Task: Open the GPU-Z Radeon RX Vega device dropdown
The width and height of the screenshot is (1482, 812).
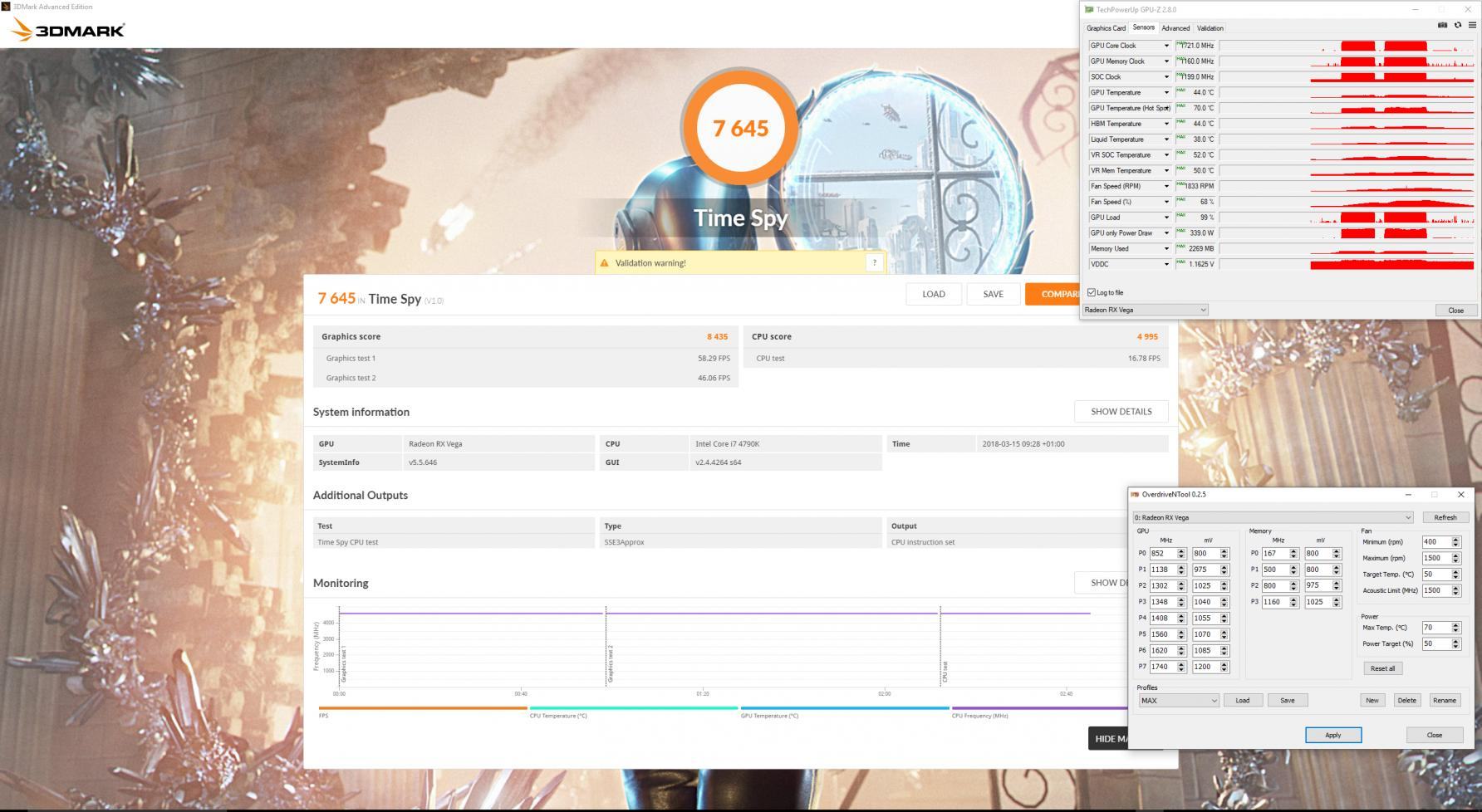Action: (1146, 310)
